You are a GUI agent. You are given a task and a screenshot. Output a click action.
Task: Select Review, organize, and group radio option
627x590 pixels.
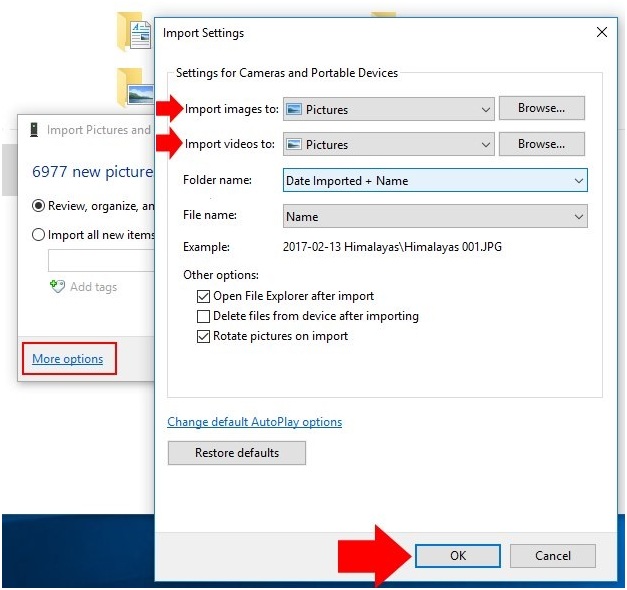pos(39,205)
